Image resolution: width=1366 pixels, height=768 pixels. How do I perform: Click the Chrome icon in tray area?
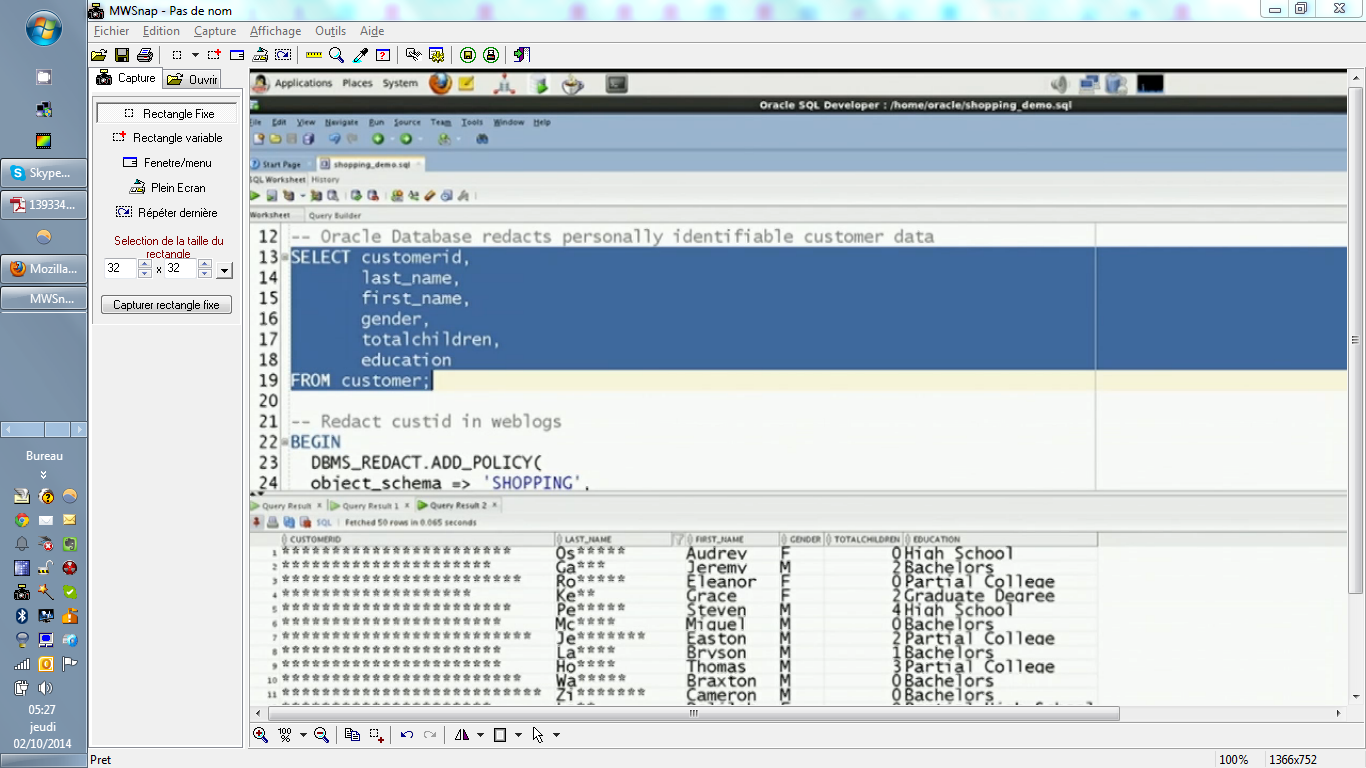21,520
